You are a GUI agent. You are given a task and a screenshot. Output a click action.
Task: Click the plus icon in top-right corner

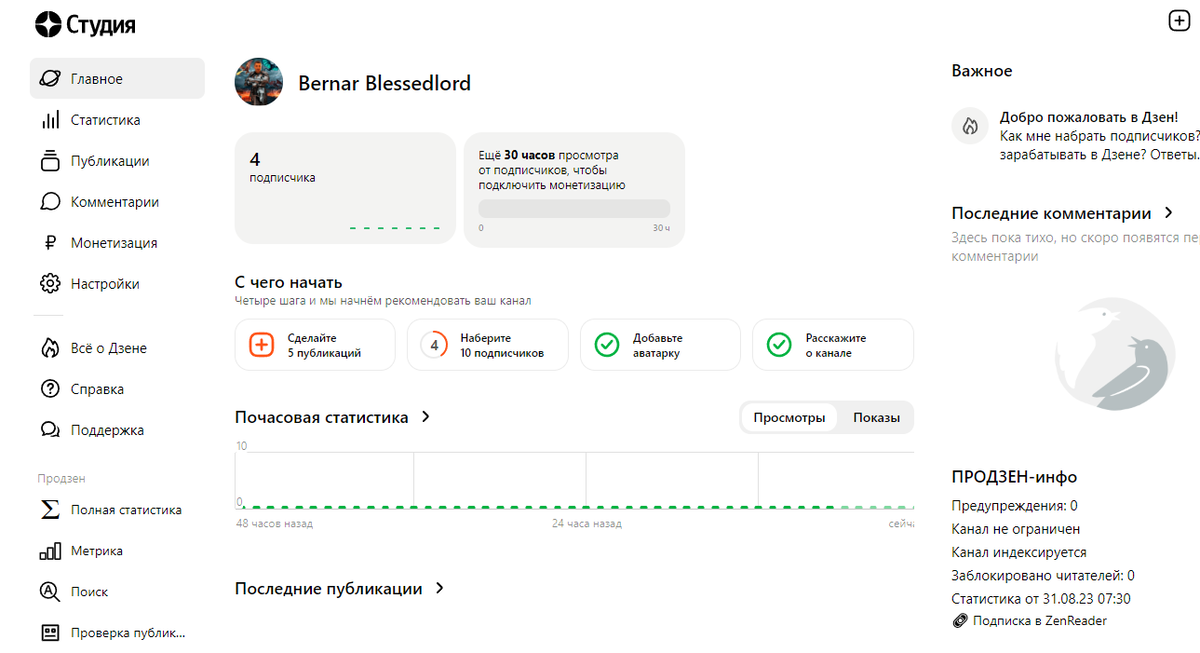click(1178, 20)
